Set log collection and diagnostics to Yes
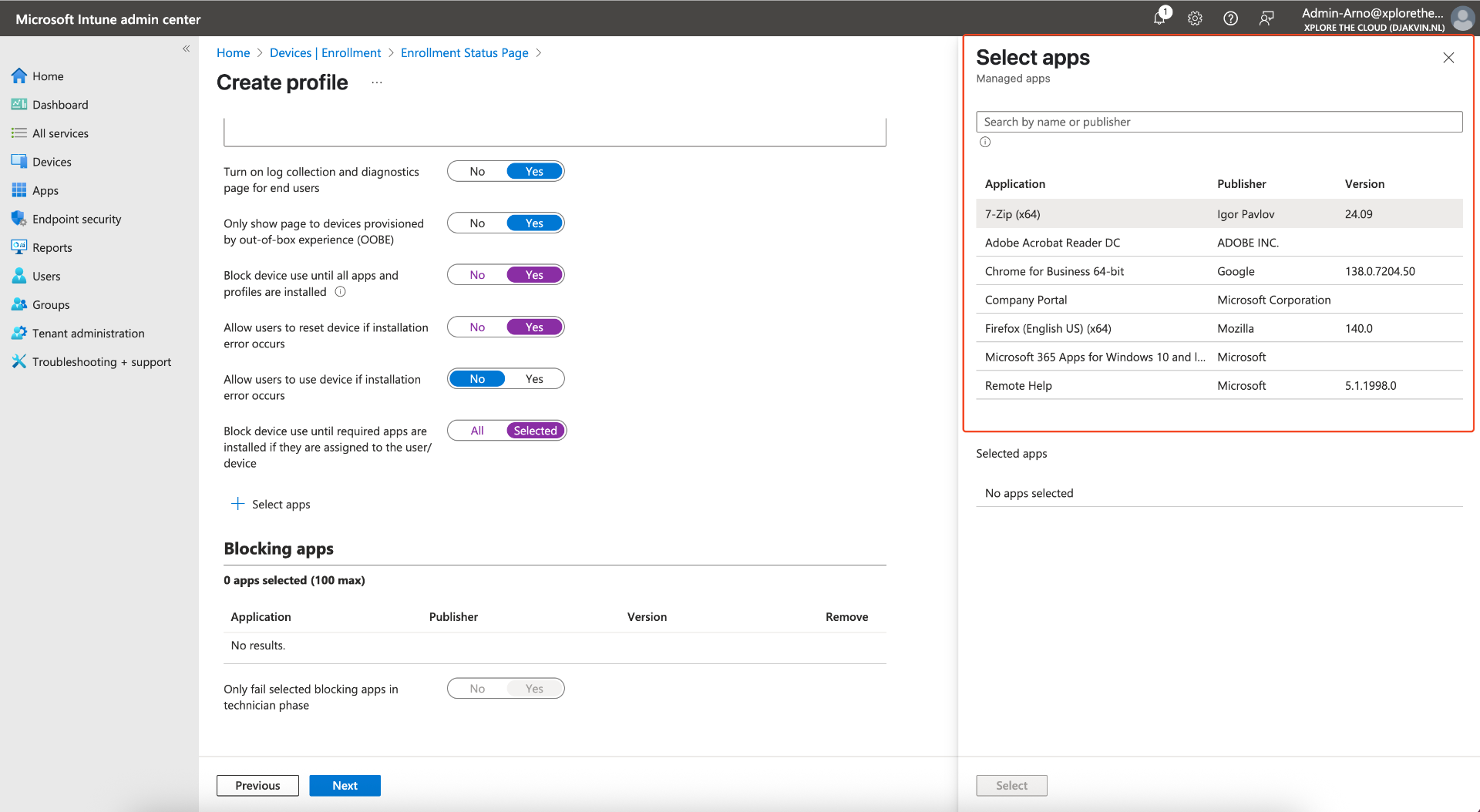Image resolution: width=1480 pixels, height=812 pixels. [534, 171]
